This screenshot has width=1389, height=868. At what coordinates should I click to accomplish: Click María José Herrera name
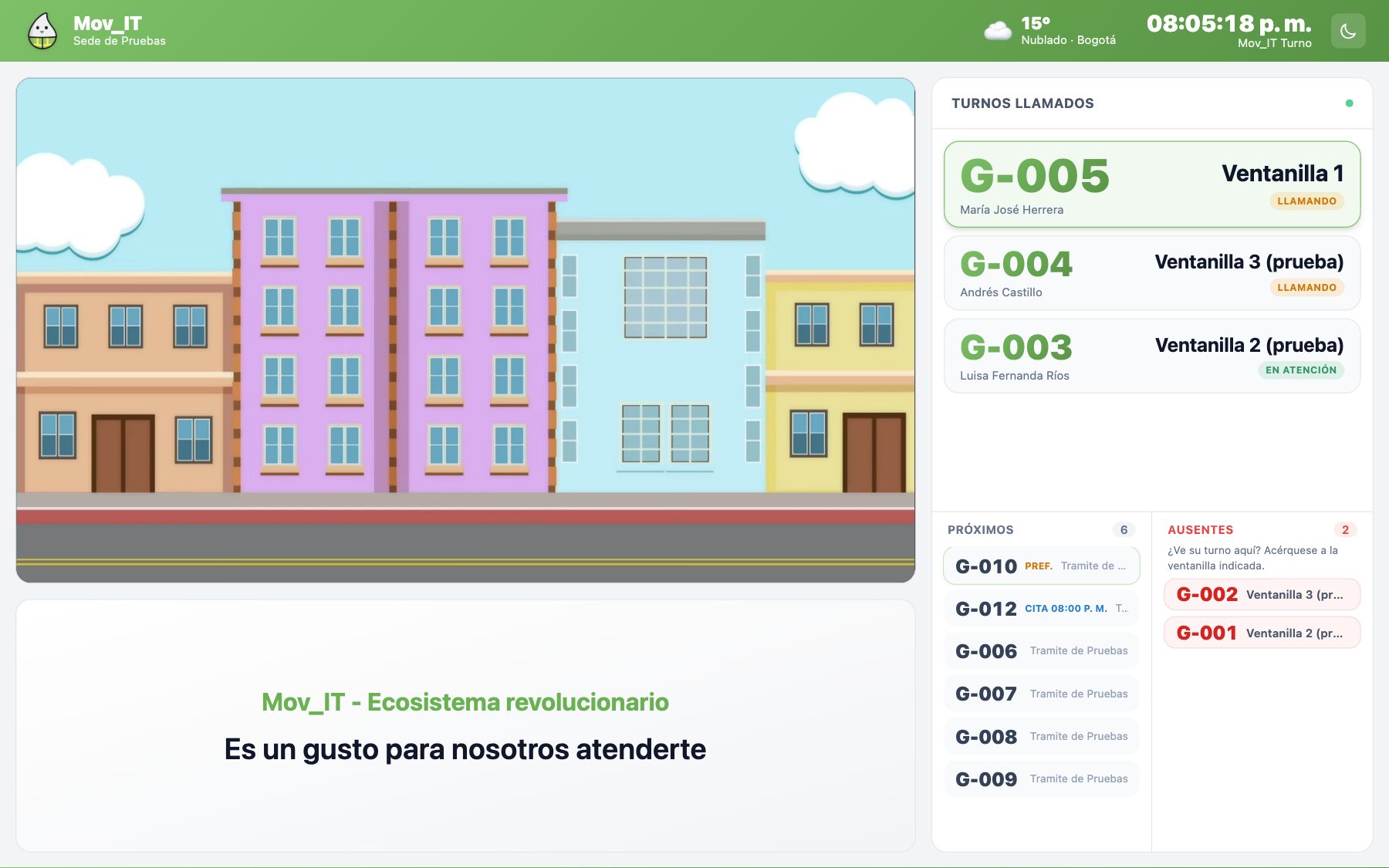pyautogui.click(x=1012, y=210)
